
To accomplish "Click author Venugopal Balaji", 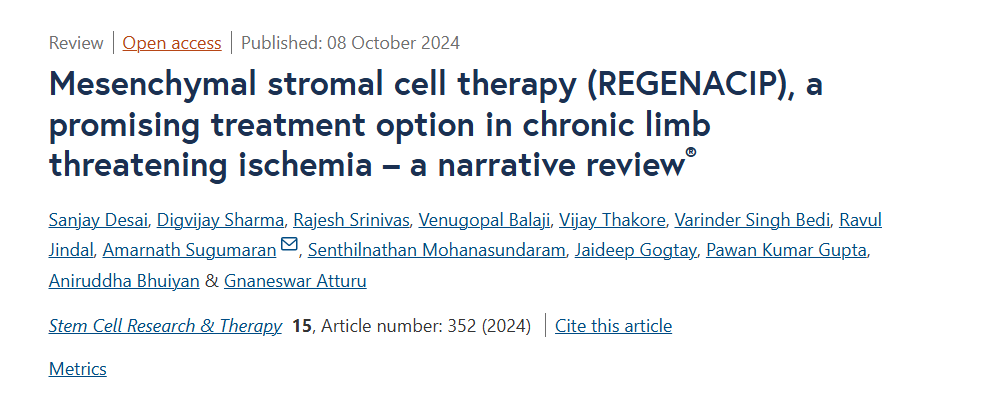I will pyautogui.click(x=484, y=220).
